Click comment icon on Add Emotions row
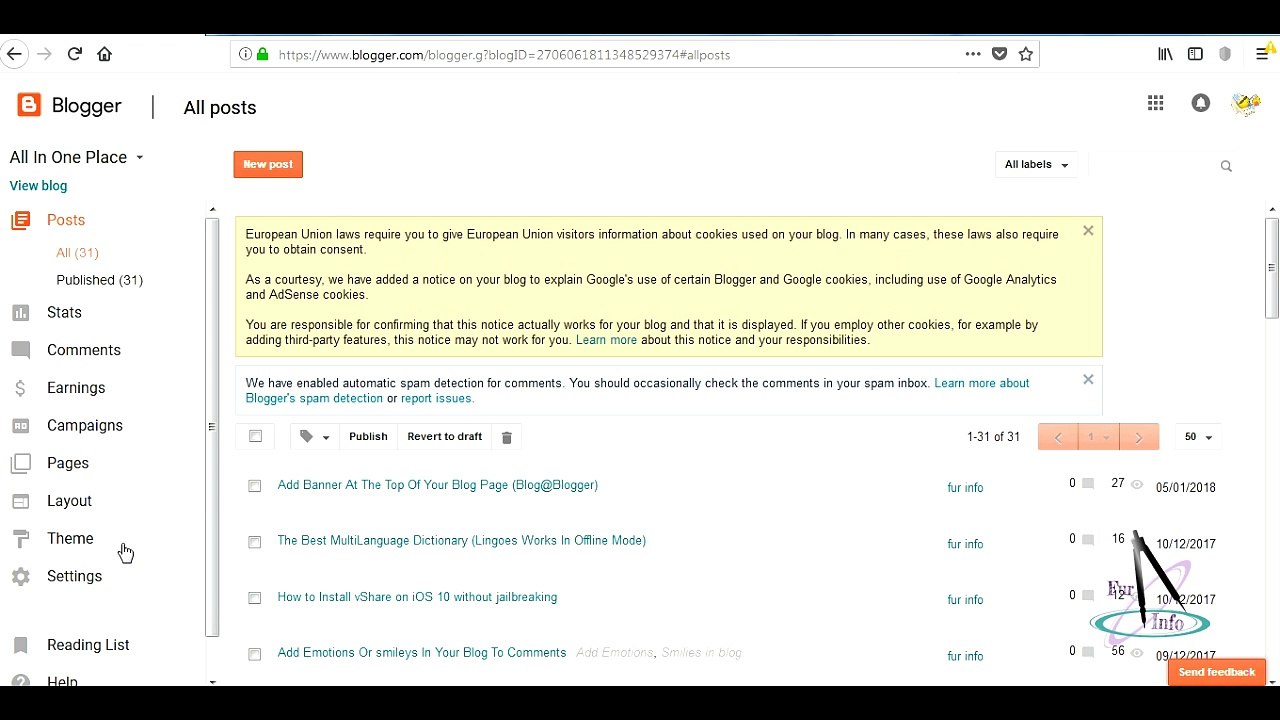 click(1088, 652)
